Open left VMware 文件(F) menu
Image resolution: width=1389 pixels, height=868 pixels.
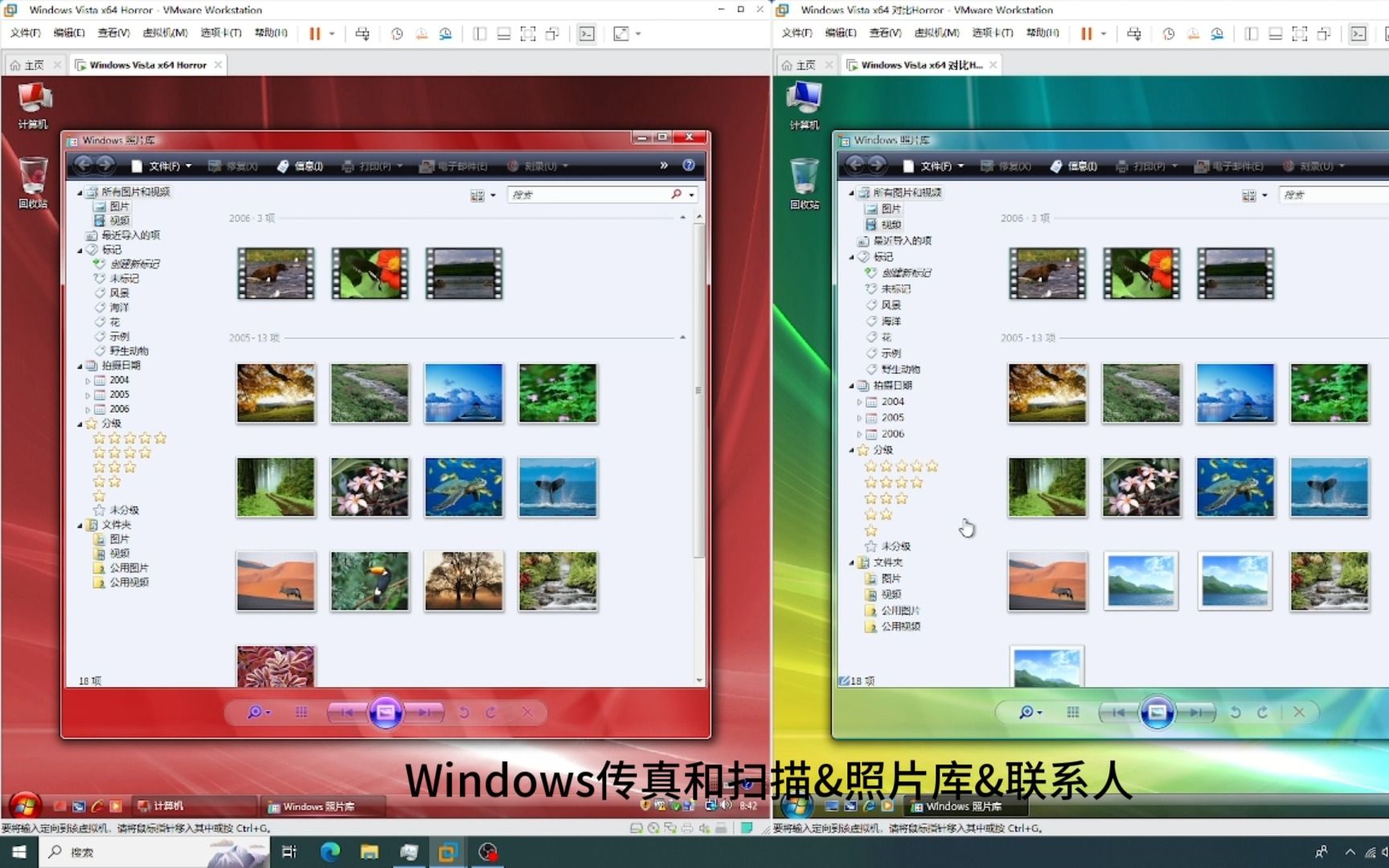25,33
